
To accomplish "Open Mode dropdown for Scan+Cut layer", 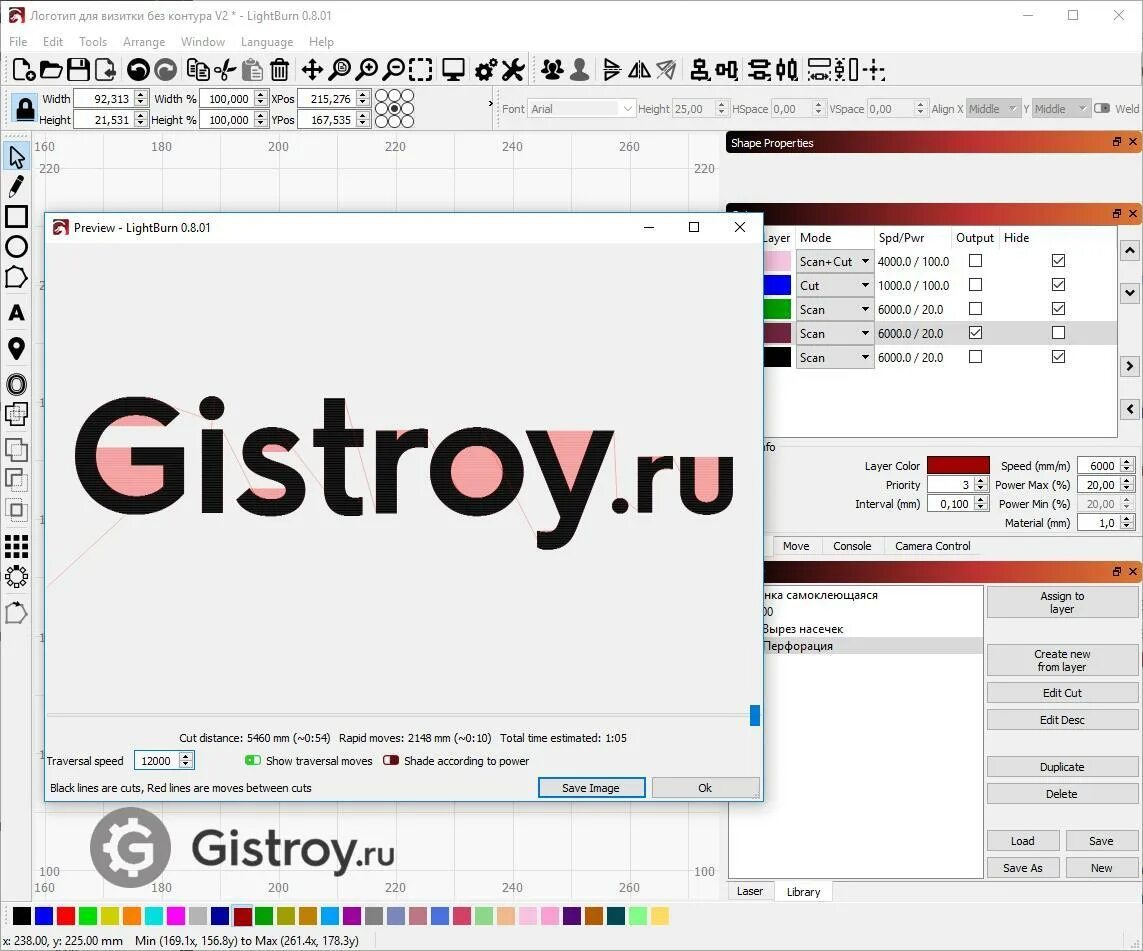I will 835,261.
